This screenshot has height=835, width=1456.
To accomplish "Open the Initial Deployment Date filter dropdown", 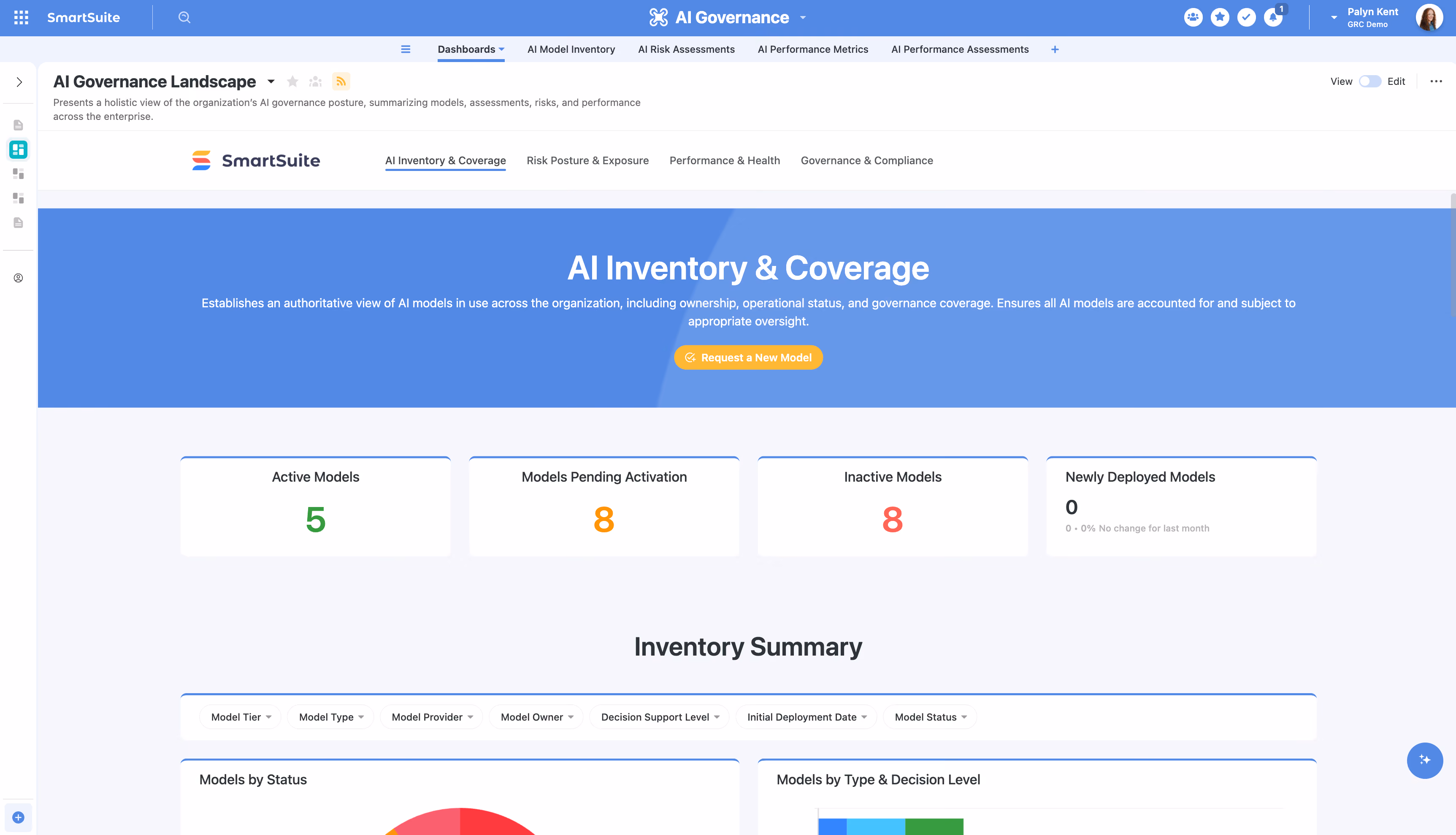I will click(806, 717).
